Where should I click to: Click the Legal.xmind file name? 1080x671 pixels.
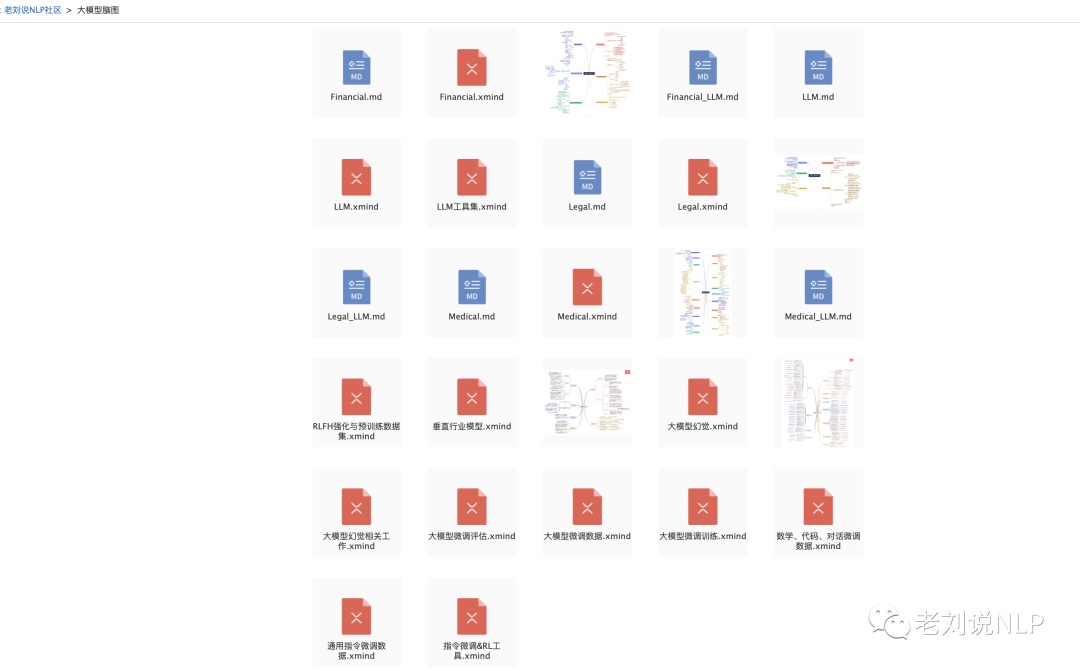click(703, 207)
